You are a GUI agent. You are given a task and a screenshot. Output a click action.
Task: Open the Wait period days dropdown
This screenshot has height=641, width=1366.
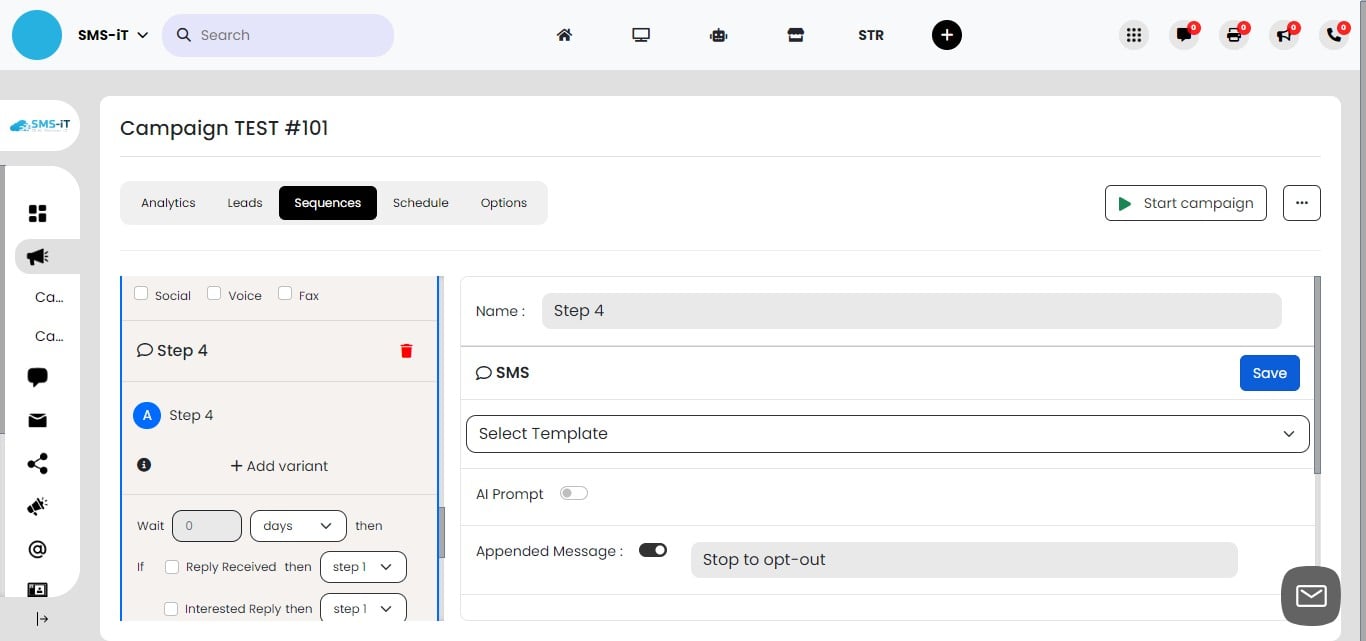(297, 525)
